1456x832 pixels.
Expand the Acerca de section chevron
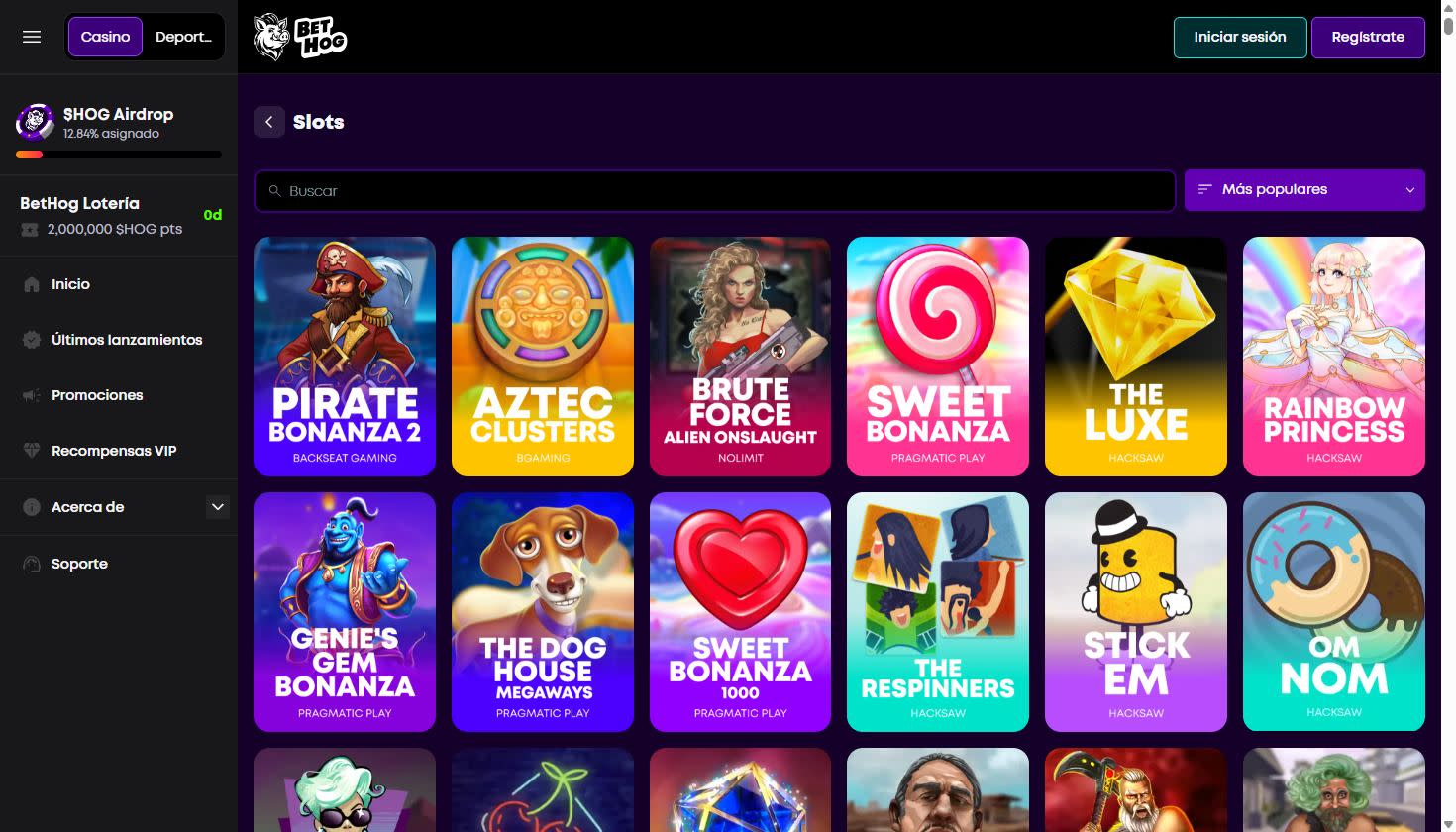(218, 507)
